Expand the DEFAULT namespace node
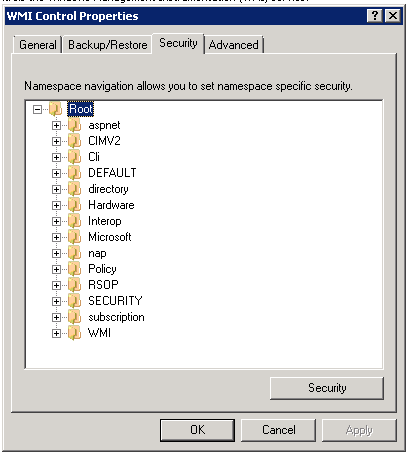Screen dimensions: 410x456 point(56,173)
